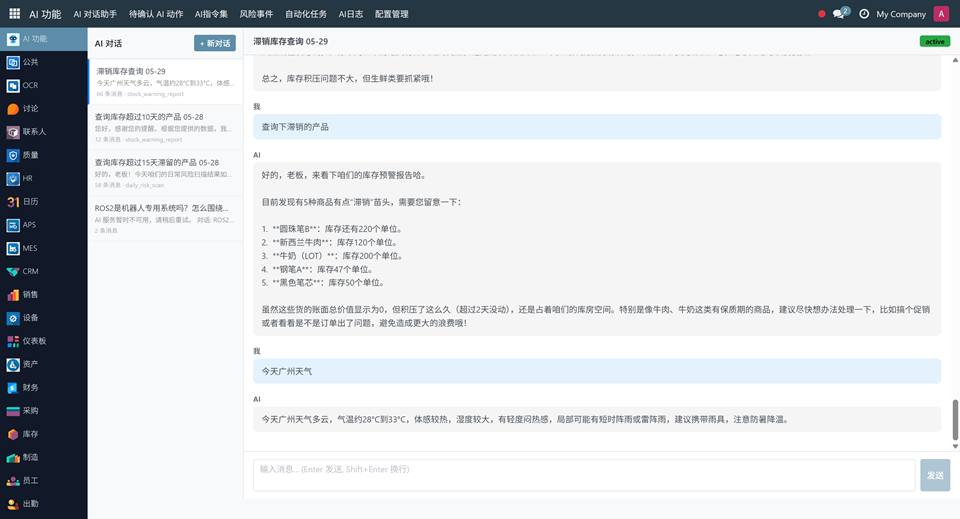Screen dimensions: 960x519
Task: Open the 风险事件 menu
Action: 256,13
